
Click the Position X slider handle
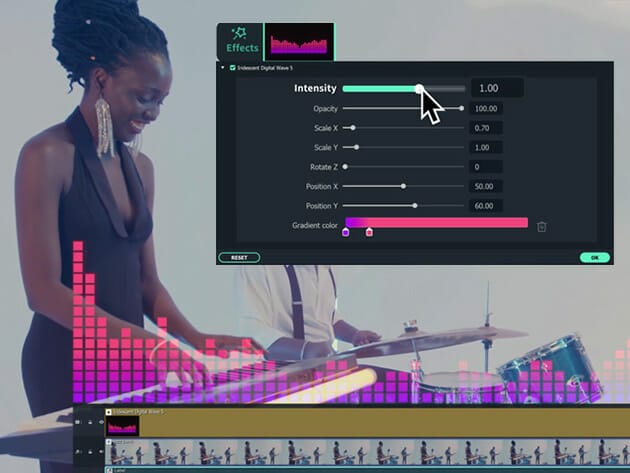point(403,186)
